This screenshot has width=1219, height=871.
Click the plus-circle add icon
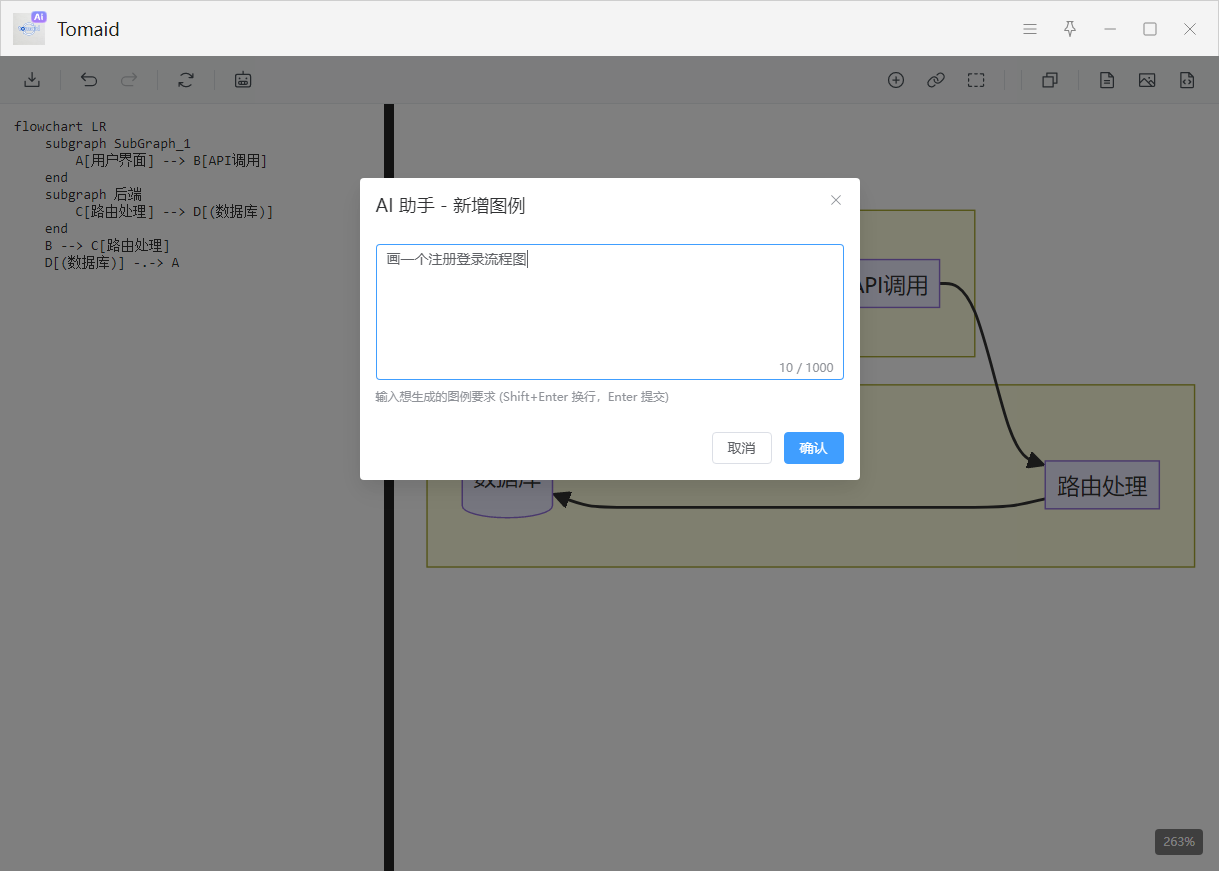coord(896,80)
